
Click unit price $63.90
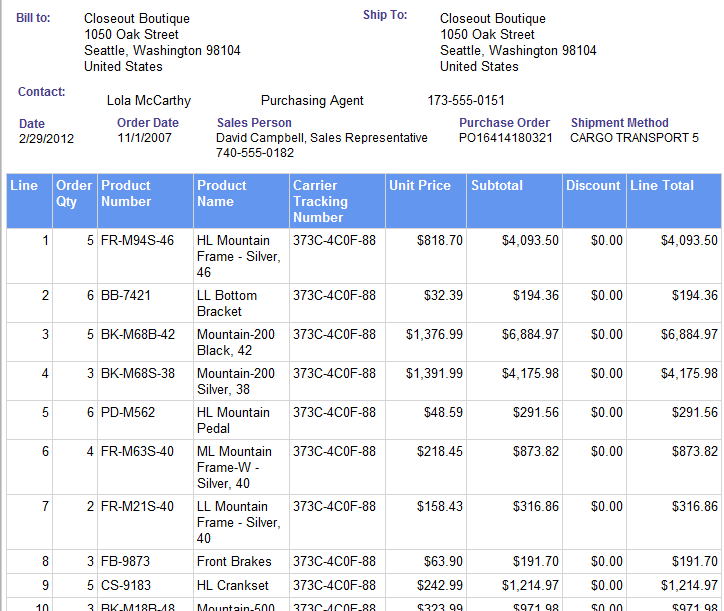[443, 561]
